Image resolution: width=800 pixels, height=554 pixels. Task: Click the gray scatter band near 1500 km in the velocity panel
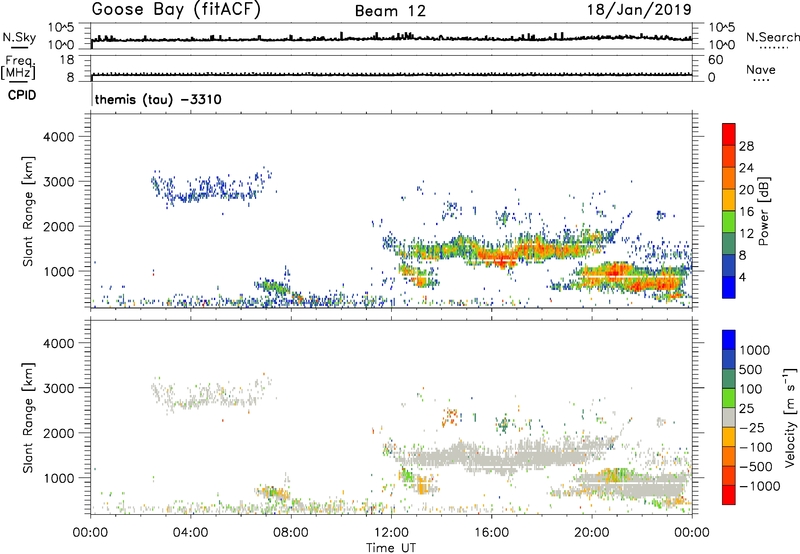503,454
